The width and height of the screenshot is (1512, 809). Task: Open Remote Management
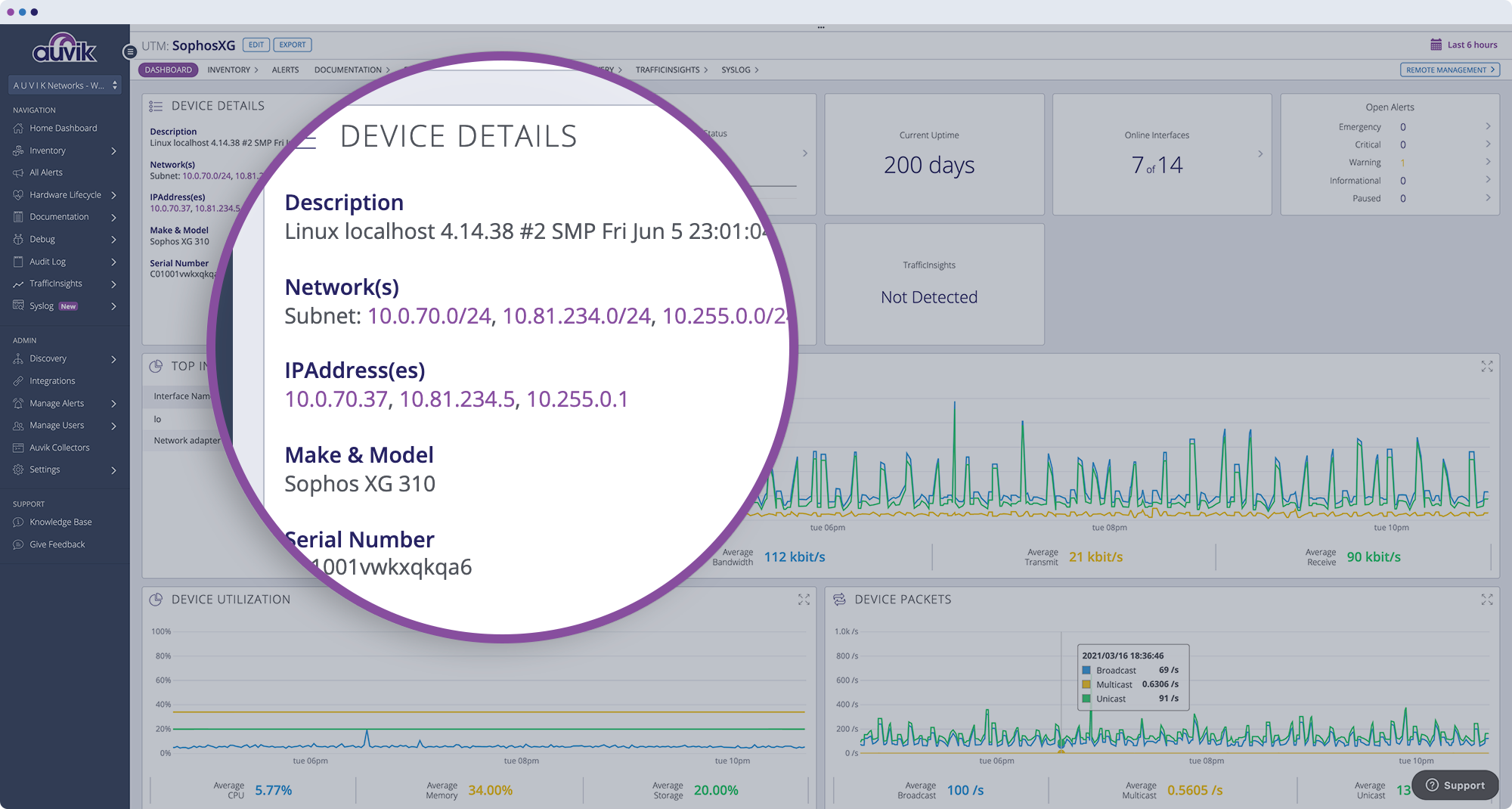1450,70
